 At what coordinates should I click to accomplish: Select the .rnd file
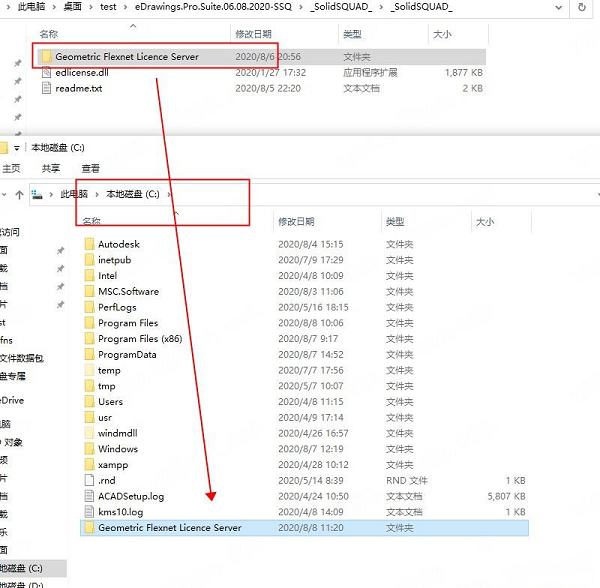pos(106,480)
